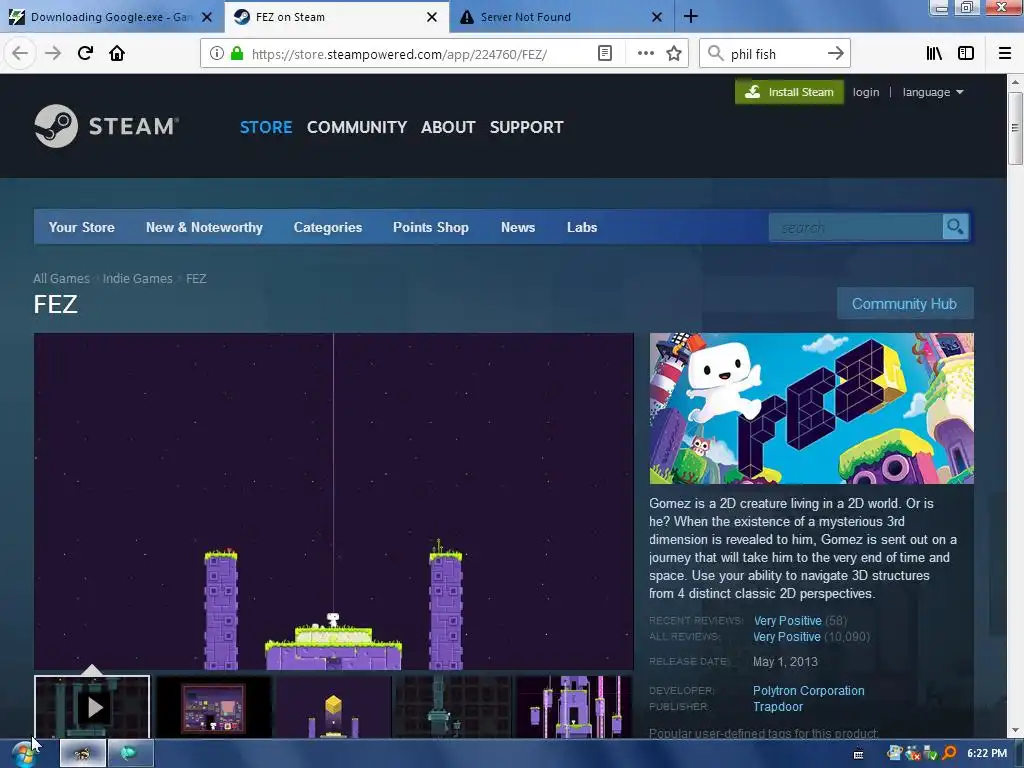Open Categories menu
This screenshot has width=1024, height=768.
(328, 227)
